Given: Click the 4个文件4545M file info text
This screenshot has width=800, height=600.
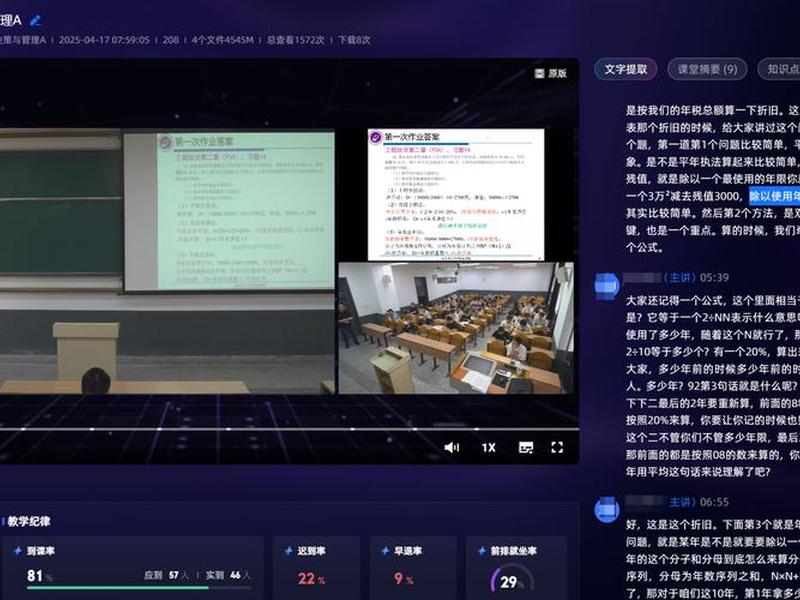Looking at the screenshot, I should click(x=222, y=40).
